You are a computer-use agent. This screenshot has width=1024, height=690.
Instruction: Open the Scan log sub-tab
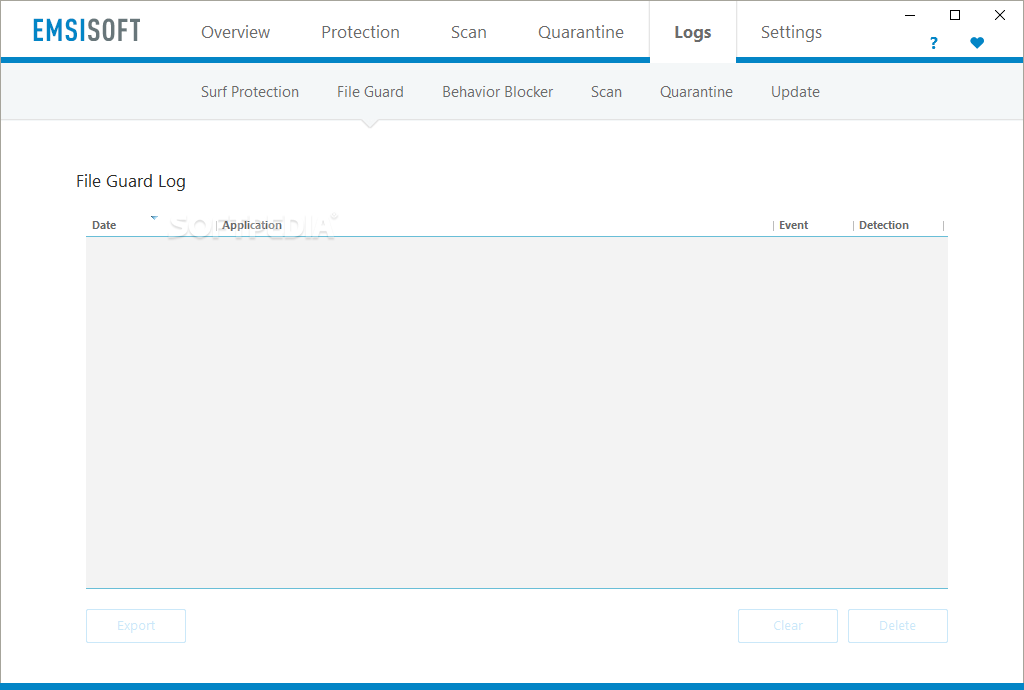coord(607,92)
